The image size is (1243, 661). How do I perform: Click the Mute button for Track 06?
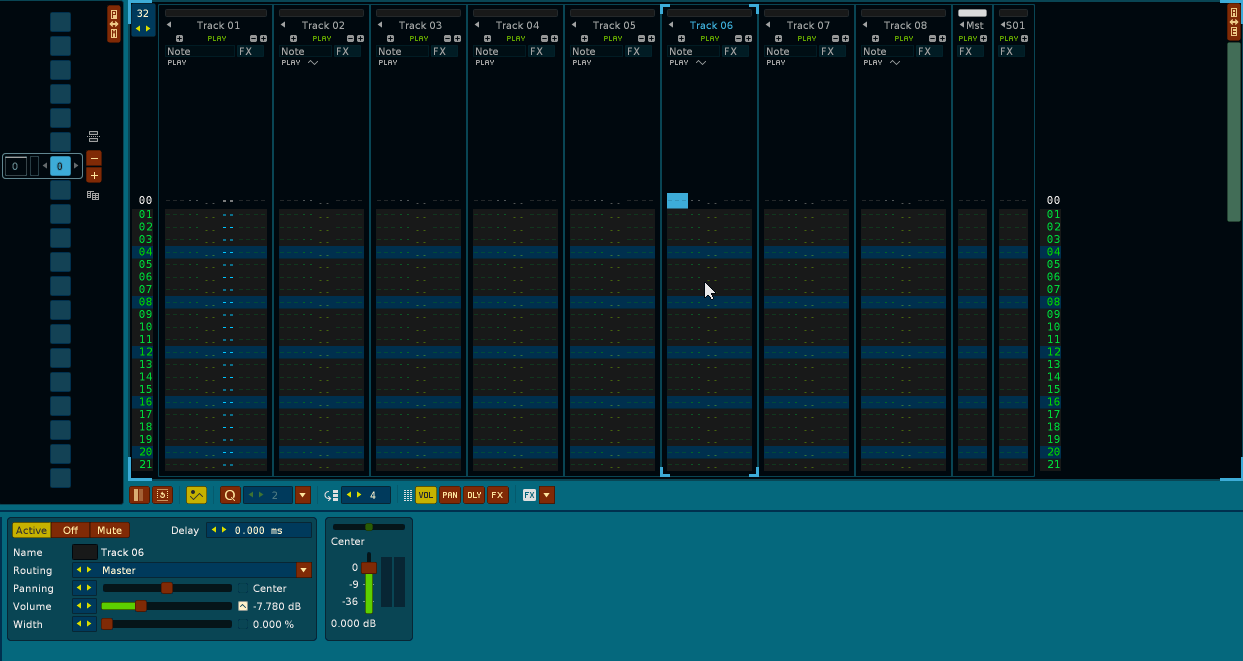109,531
